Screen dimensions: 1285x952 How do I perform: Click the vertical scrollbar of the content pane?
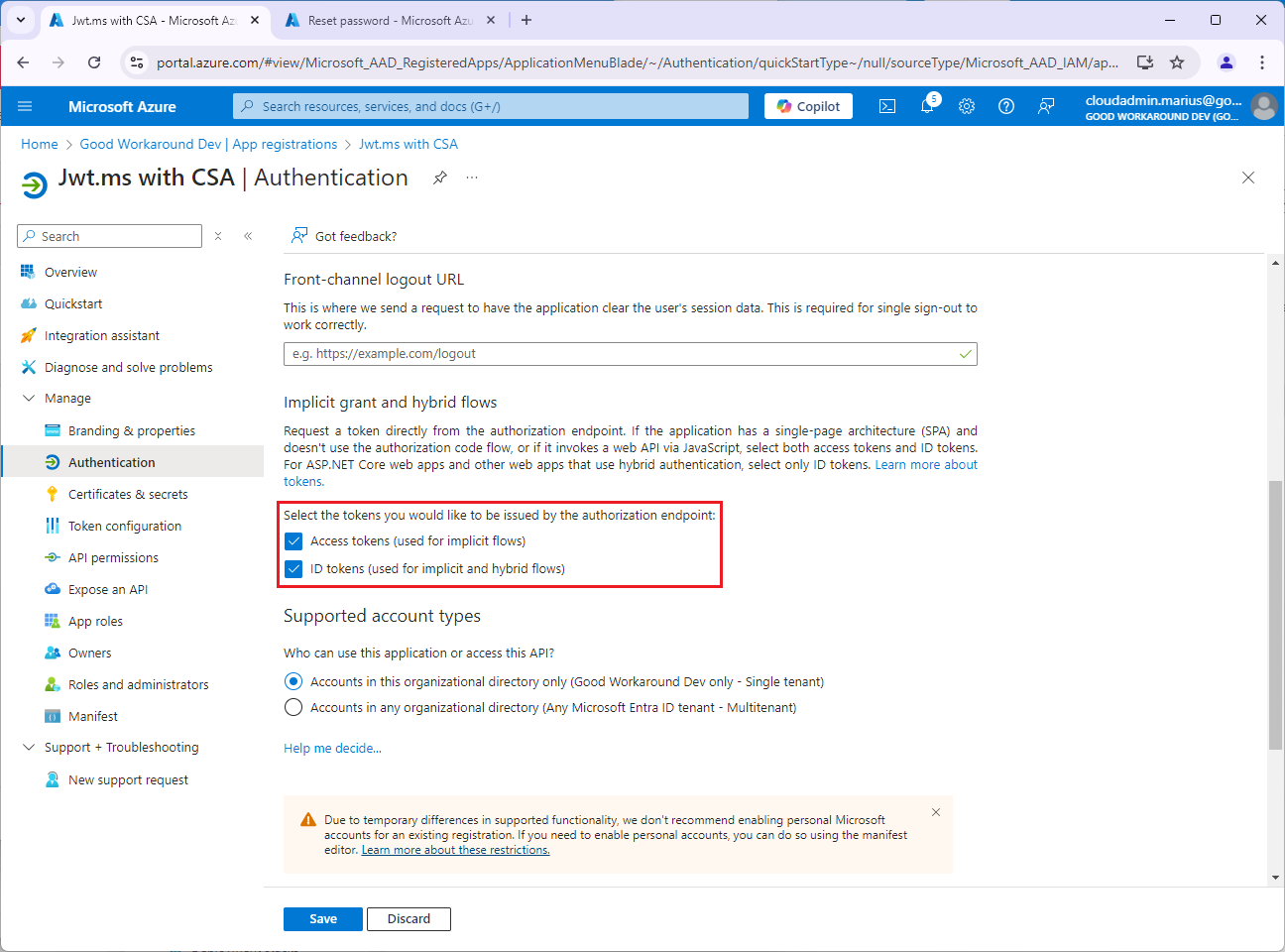[x=1275, y=615]
